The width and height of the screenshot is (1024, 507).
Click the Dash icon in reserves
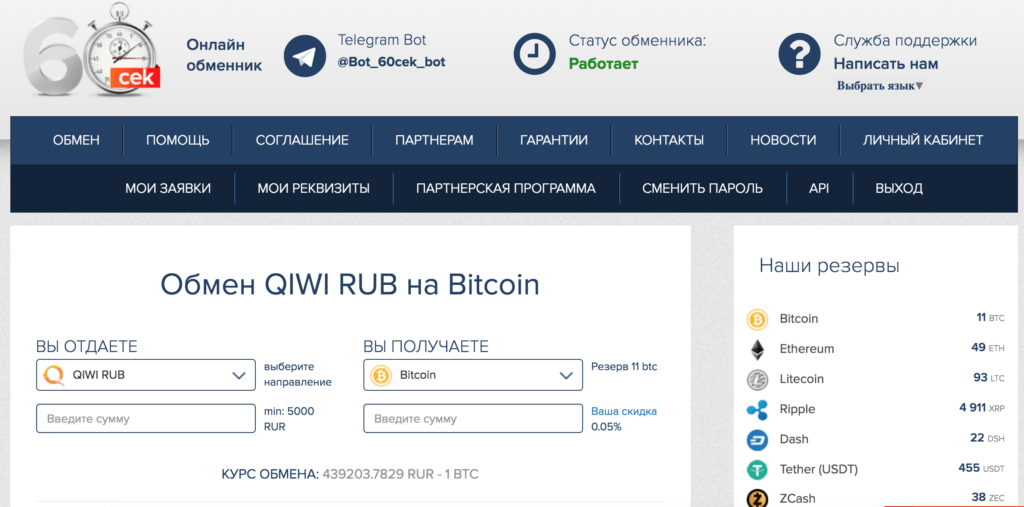[757, 439]
